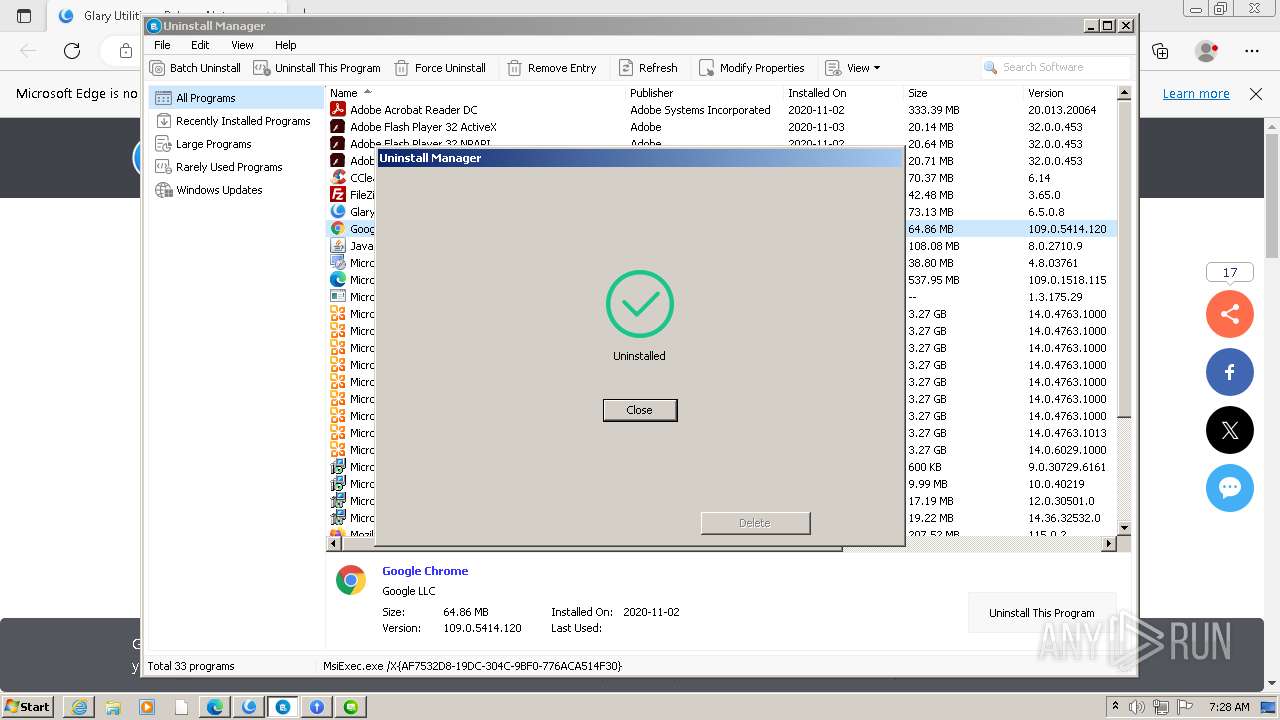Click the green monitor icon in taskbar

(351, 707)
